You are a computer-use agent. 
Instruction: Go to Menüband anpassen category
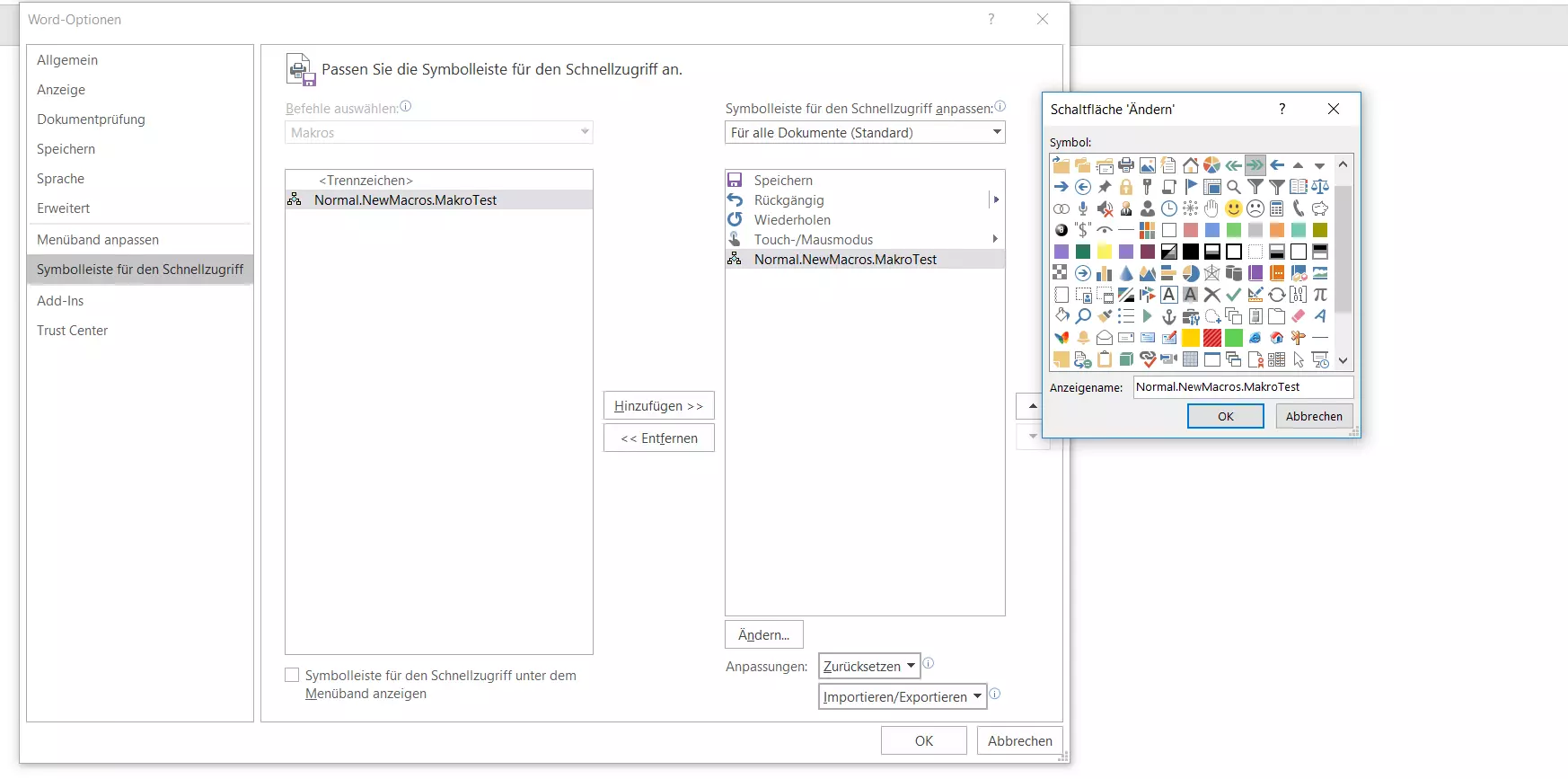pyautogui.click(x=98, y=239)
